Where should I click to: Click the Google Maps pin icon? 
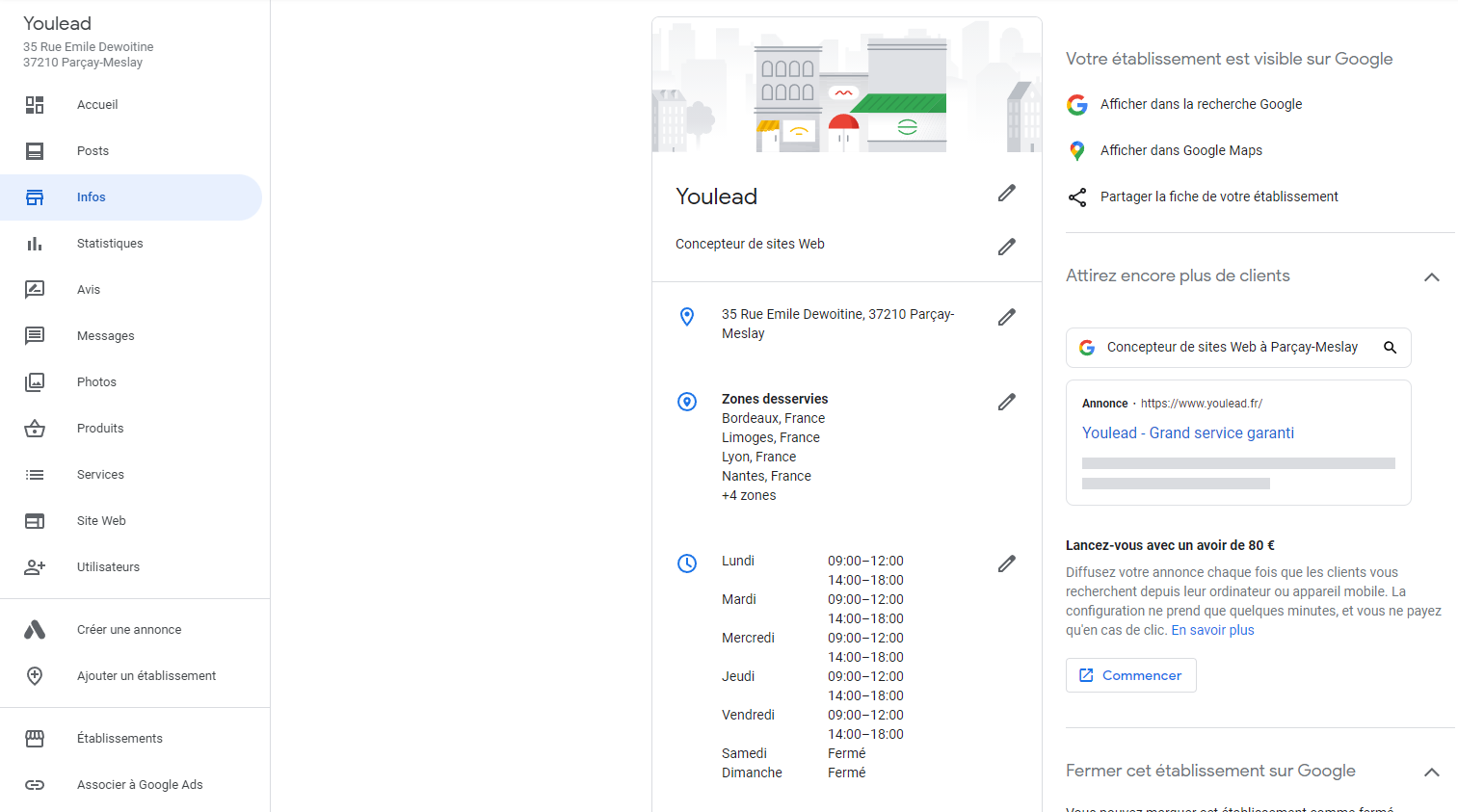tap(1077, 151)
